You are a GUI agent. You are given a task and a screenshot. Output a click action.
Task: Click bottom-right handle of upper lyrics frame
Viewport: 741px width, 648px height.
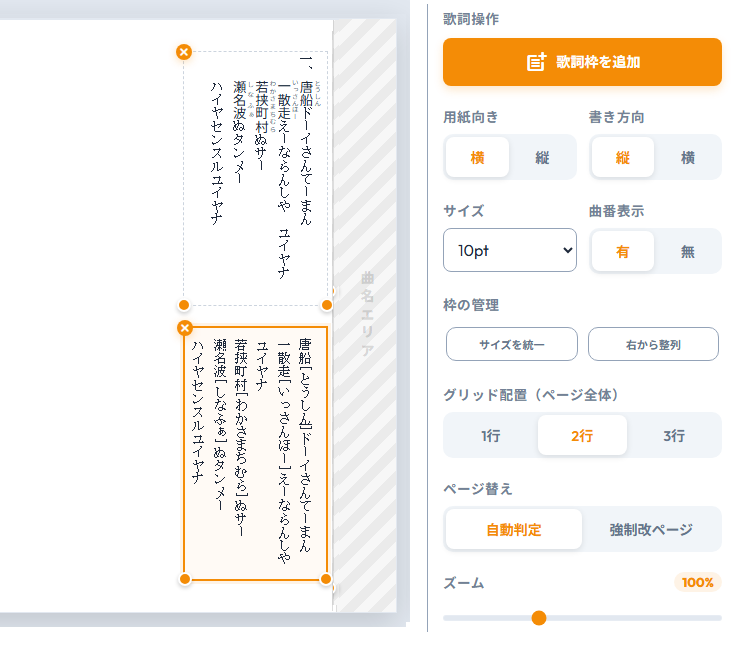(327, 305)
